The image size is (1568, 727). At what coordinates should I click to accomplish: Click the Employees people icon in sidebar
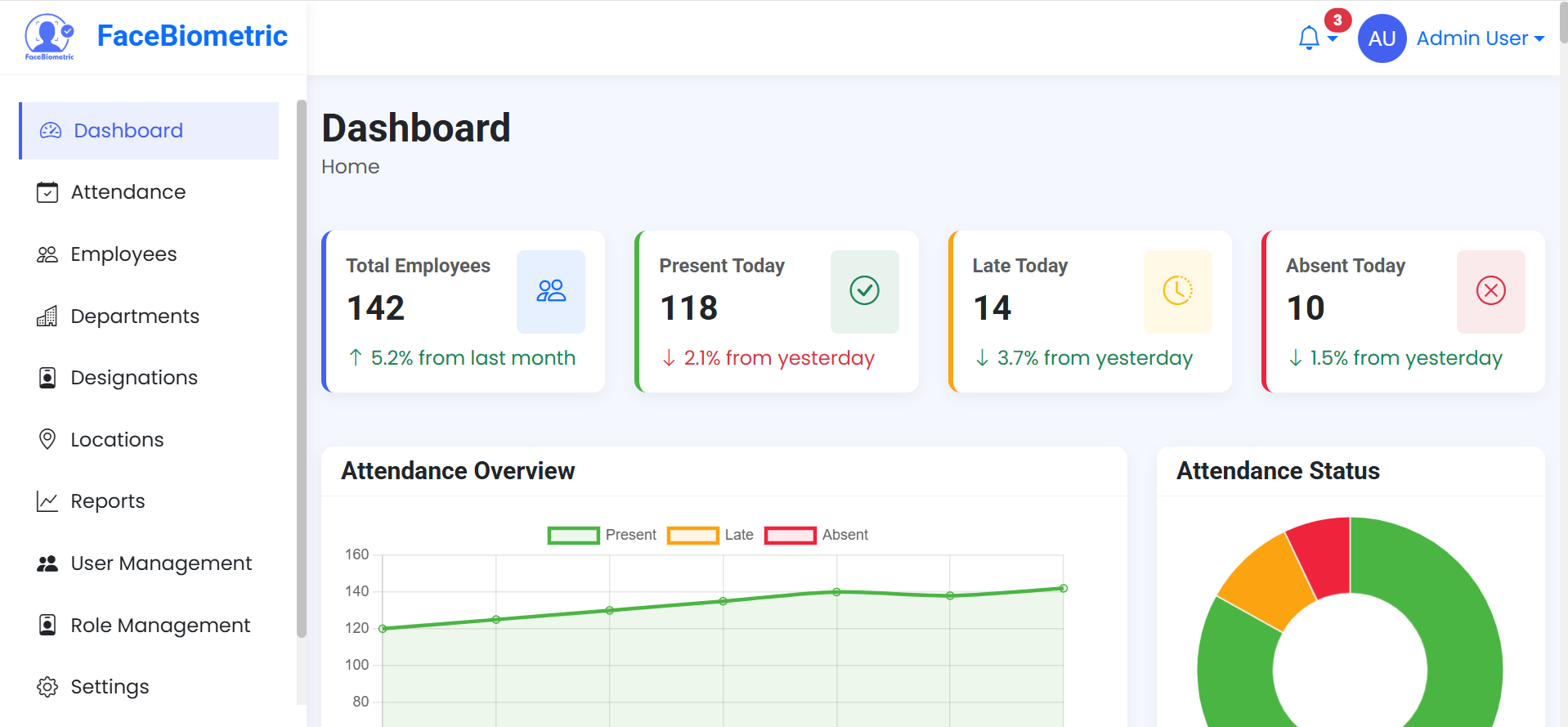pos(47,254)
